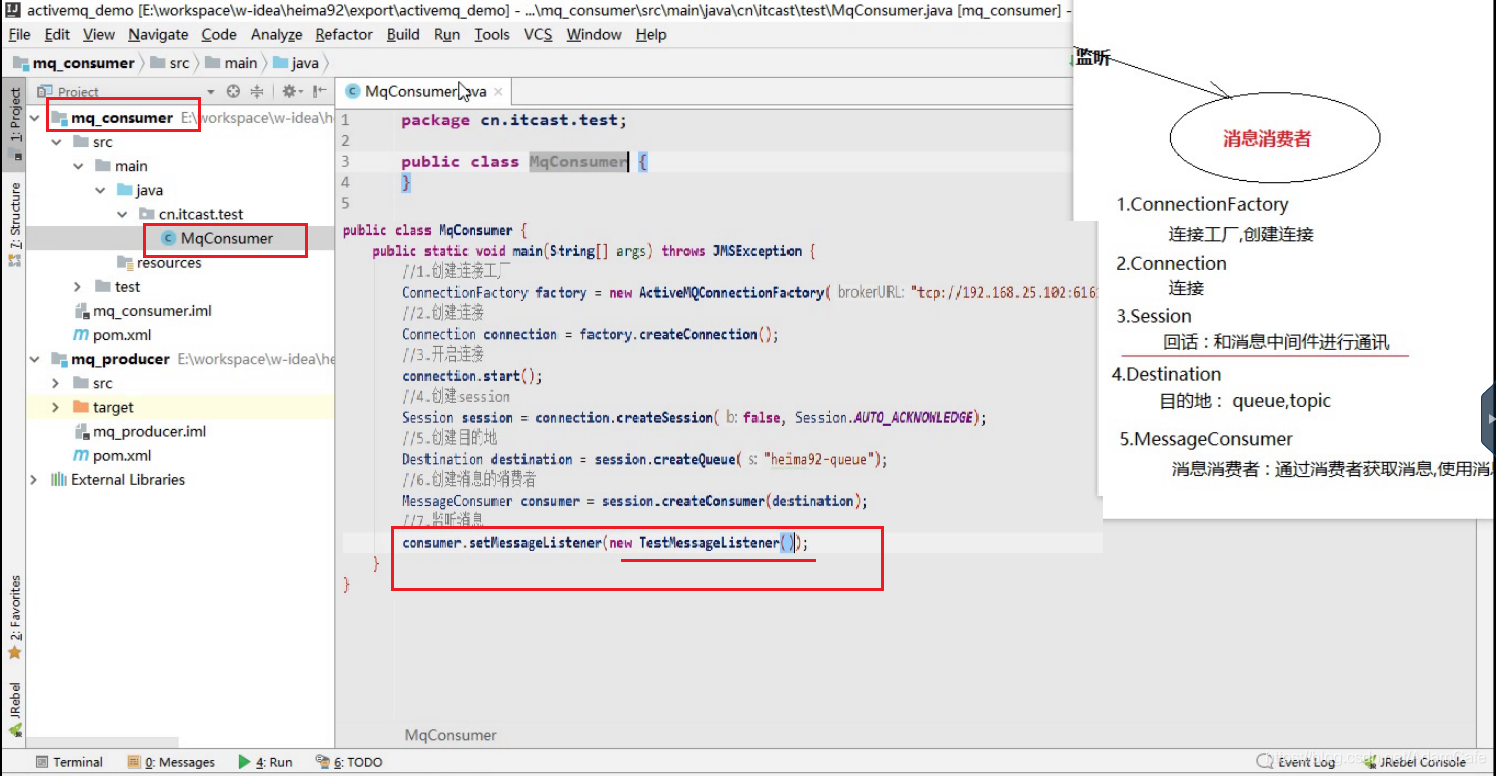Toggle the JRebel side tool window
Screen dimensions: 1496x776
click(x=15, y=710)
